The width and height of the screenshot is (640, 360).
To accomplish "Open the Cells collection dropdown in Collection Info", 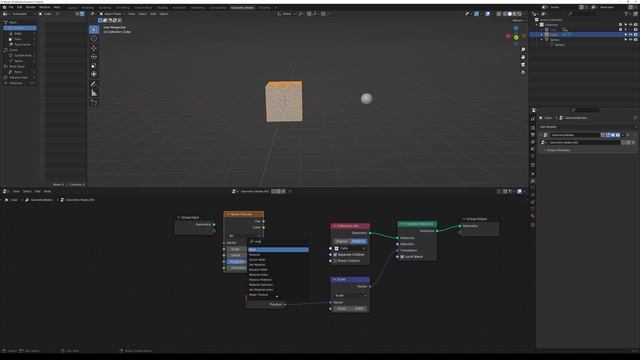I will [350, 248].
